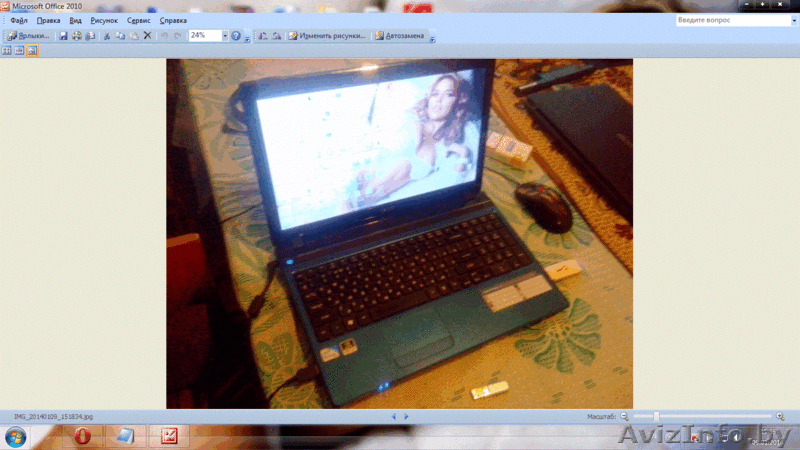The height and width of the screenshot is (450, 800).
Task: Go to the previous picture
Action: (393, 417)
